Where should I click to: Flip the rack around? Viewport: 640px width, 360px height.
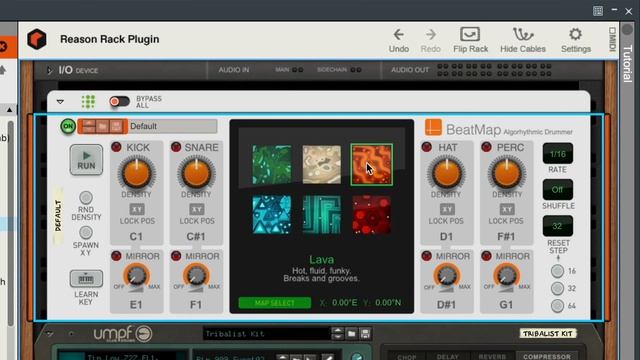(470, 40)
